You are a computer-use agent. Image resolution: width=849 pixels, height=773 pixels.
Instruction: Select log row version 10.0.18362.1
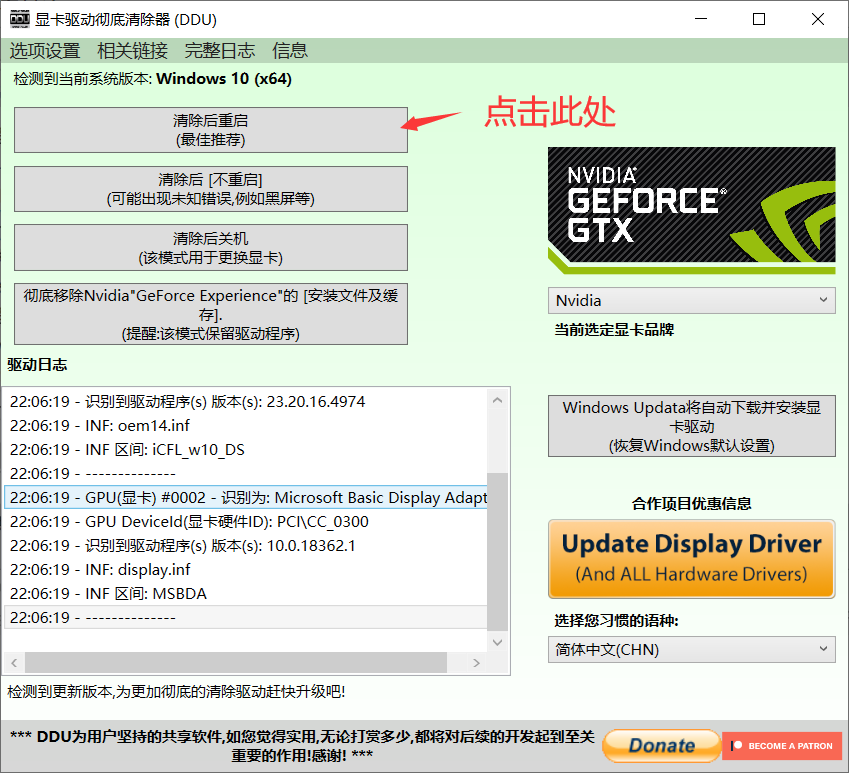point(245,546)
